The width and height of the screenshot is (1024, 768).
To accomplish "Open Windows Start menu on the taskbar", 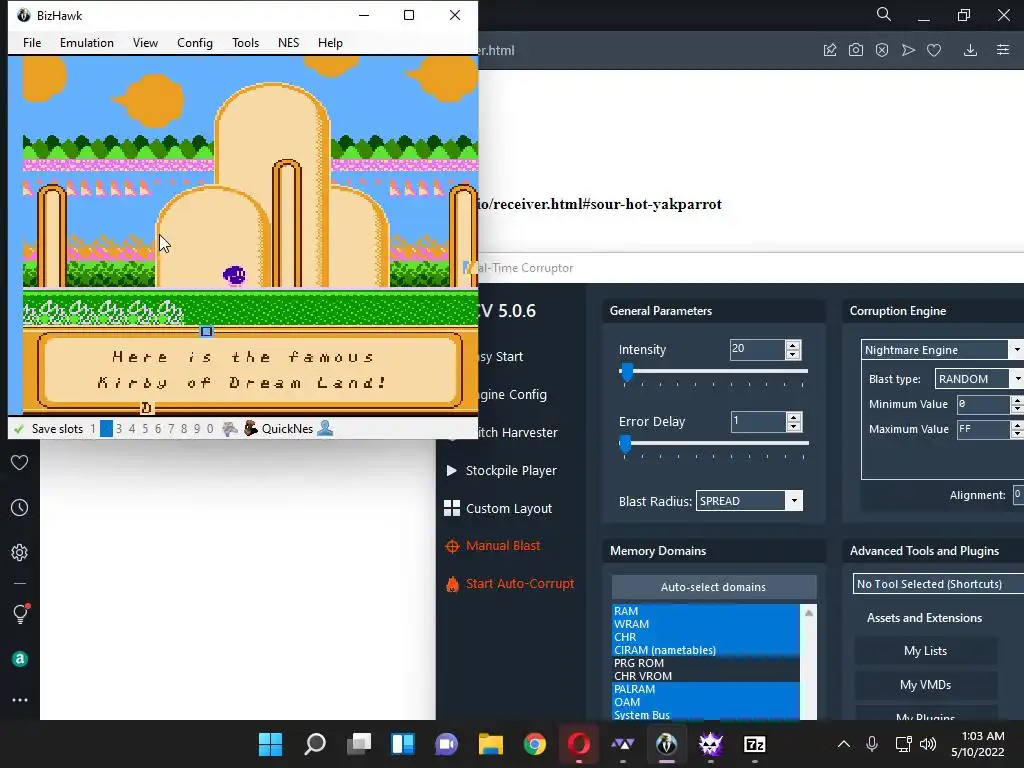I will pos(270,744).
